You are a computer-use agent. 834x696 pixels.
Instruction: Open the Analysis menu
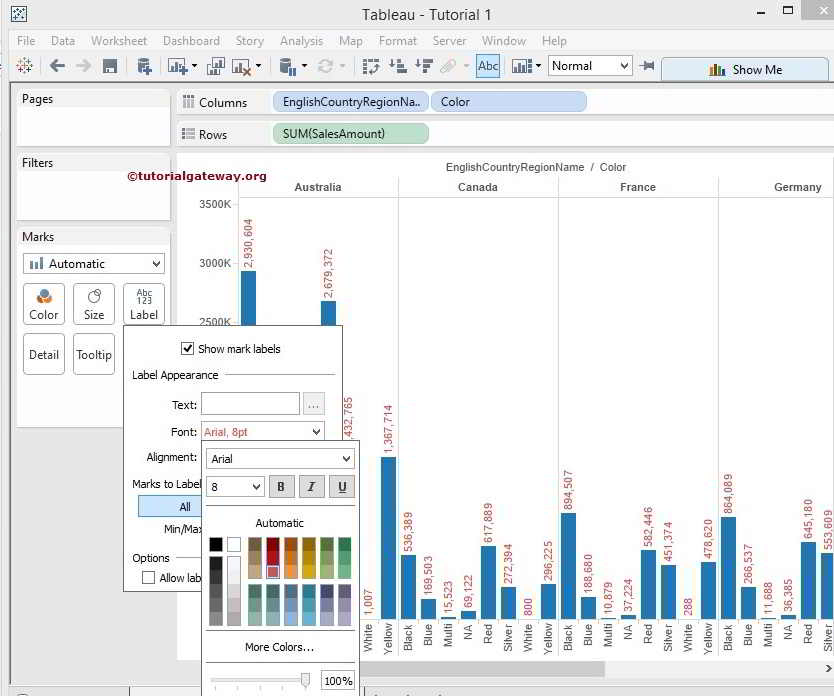[301, 41]
